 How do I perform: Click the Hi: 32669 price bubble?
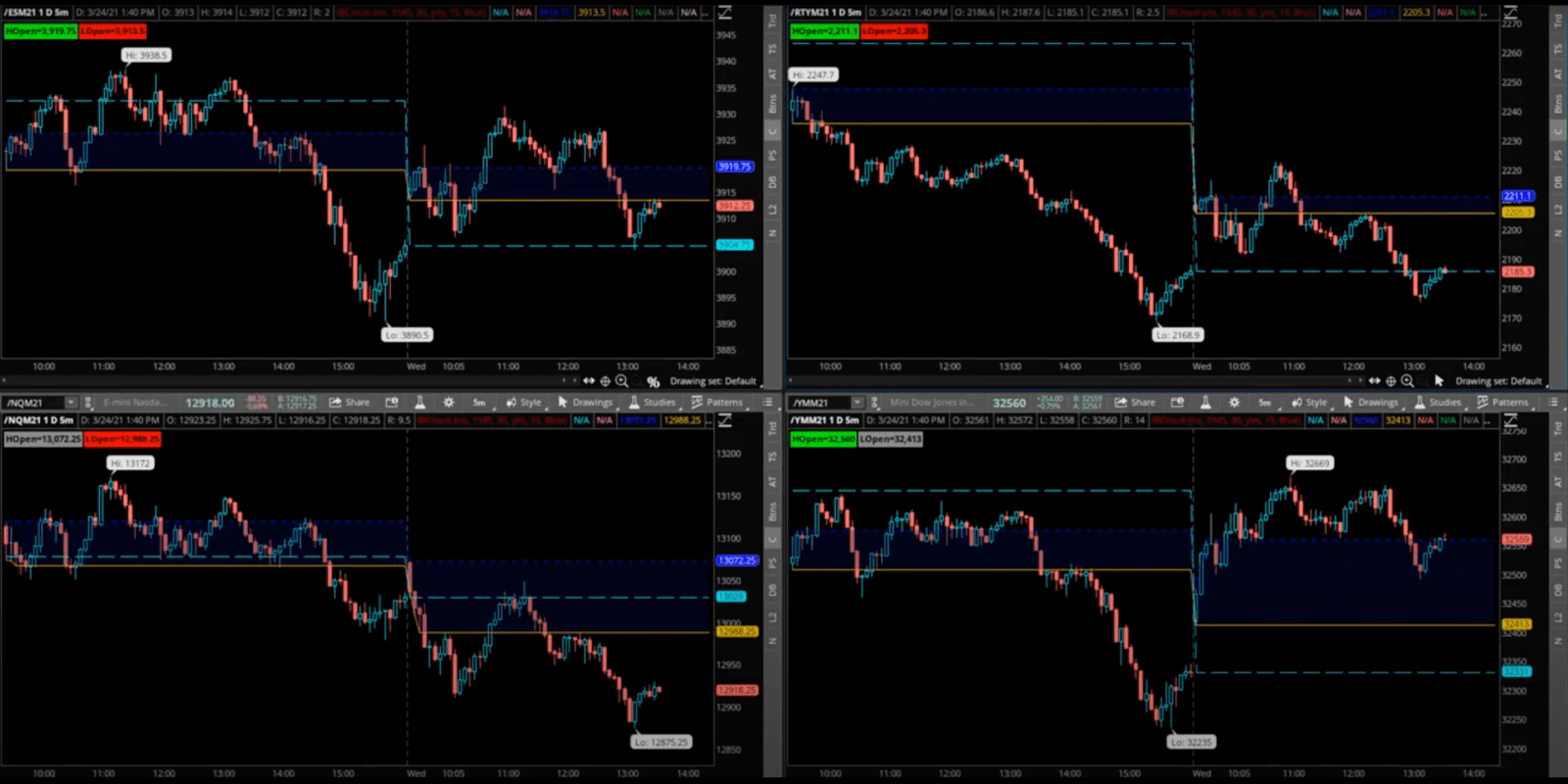pos(1310,463)
